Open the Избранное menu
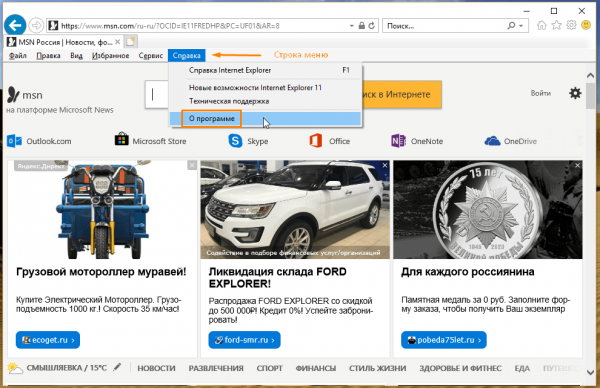 110,55
